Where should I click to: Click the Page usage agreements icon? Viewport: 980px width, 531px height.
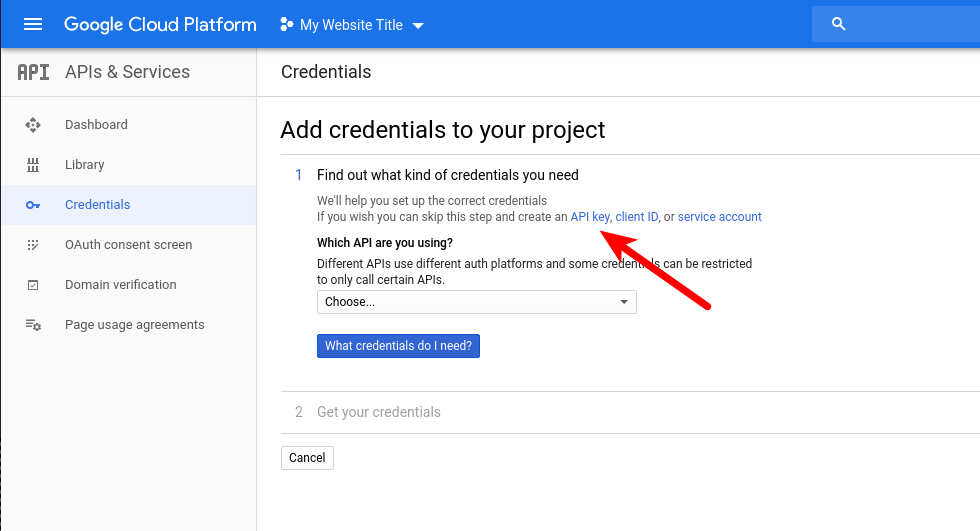click(x=33, y=325)
